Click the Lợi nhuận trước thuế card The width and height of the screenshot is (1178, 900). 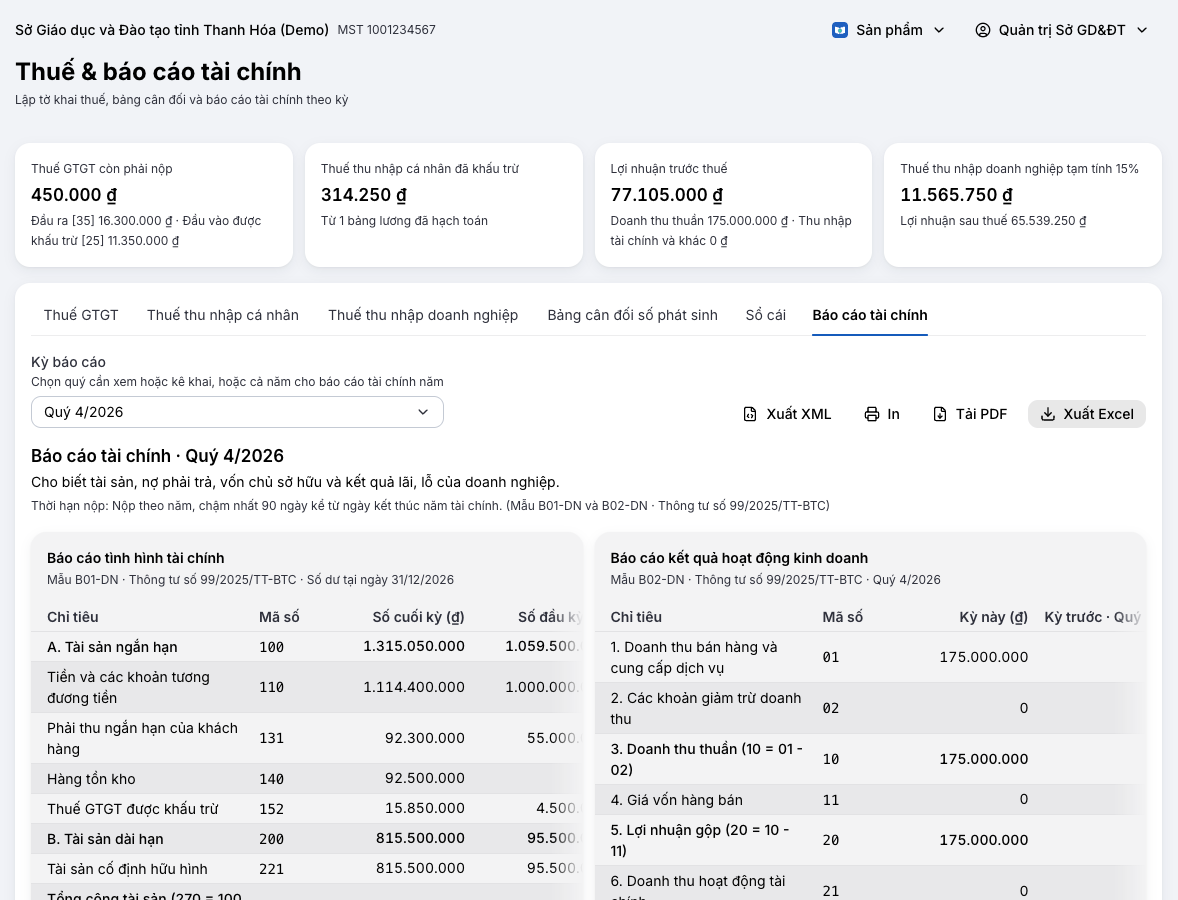[x=733, y=205]
